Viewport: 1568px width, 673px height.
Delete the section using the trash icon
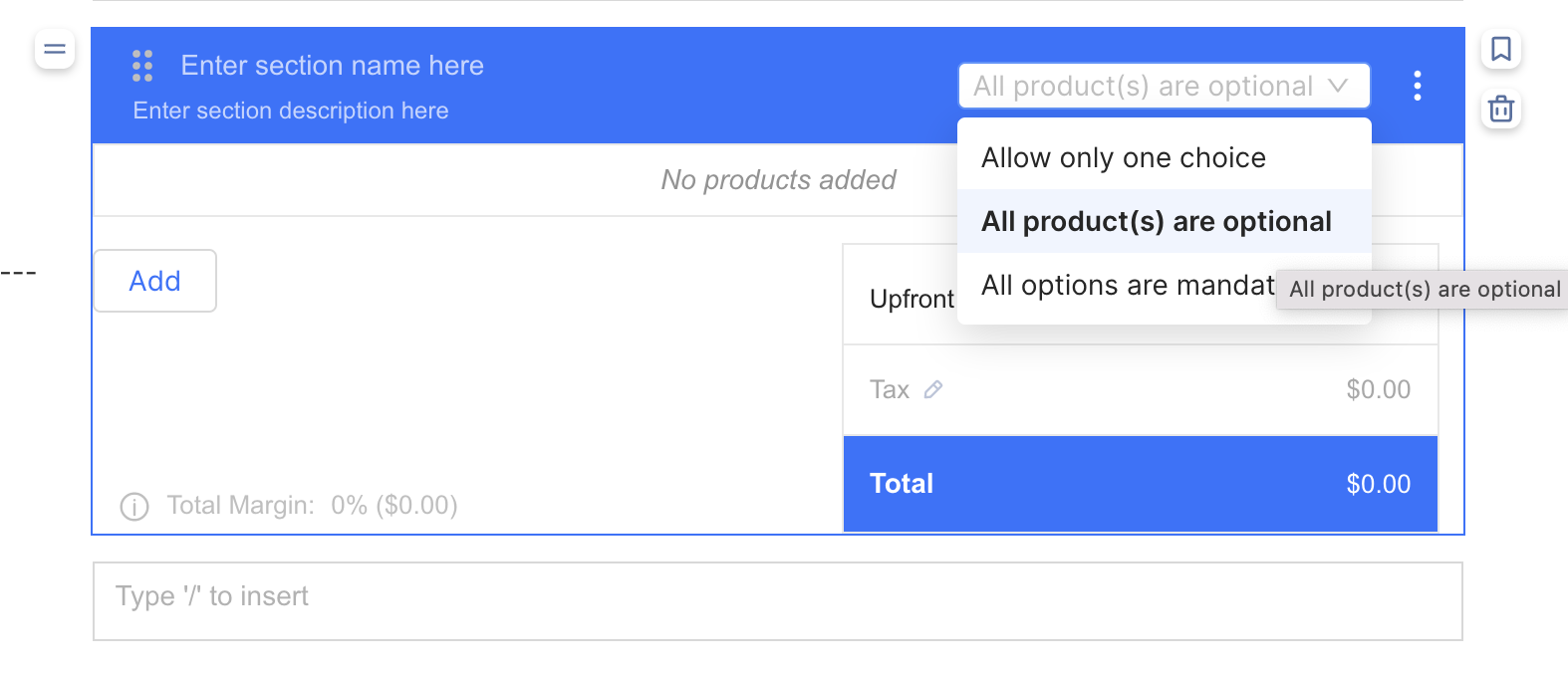[x=1500, y=109]
